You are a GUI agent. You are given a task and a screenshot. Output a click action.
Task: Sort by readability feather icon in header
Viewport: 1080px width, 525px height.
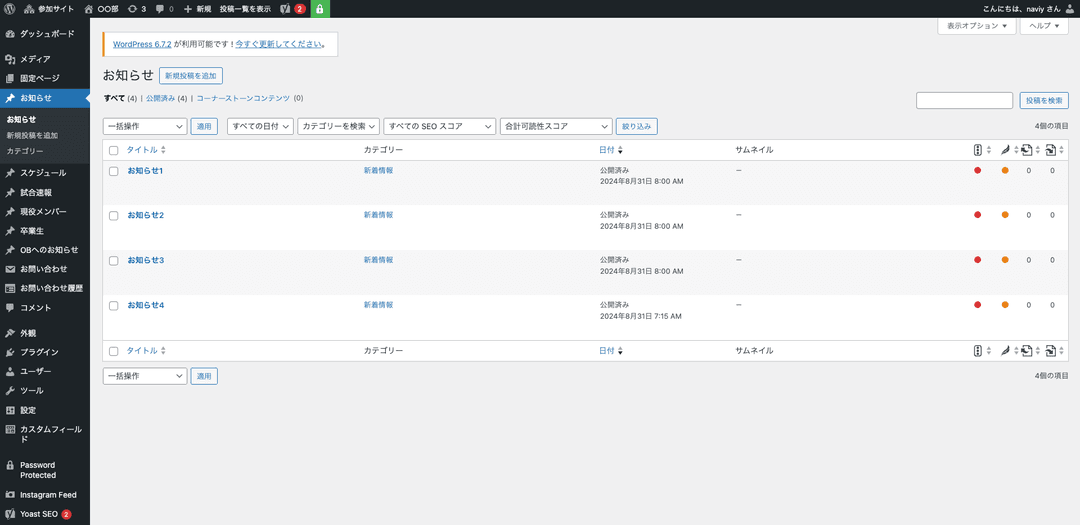(1008, 150)
